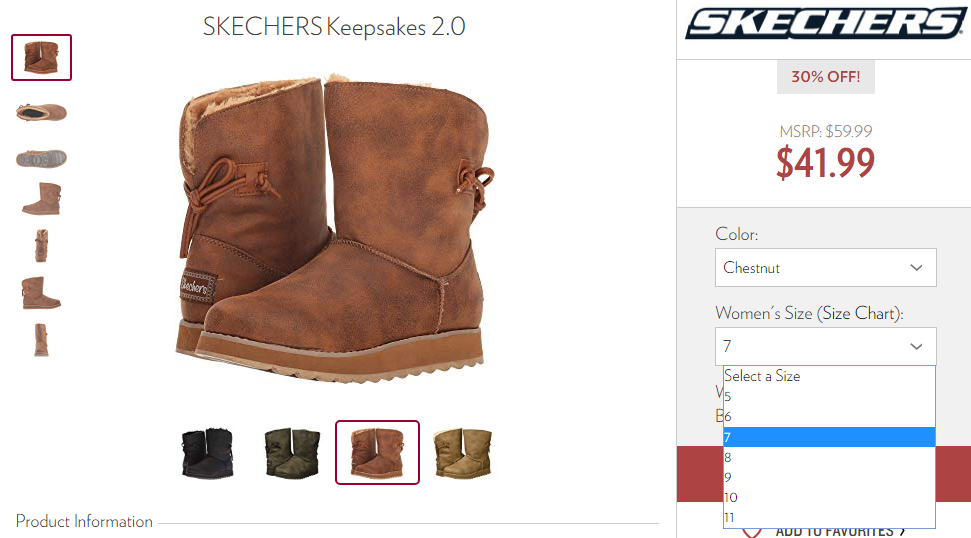The height and width of the screenshot is (538, 971).
Task: View the top-down boot thumbnail
Action: [x=41, y=112]
